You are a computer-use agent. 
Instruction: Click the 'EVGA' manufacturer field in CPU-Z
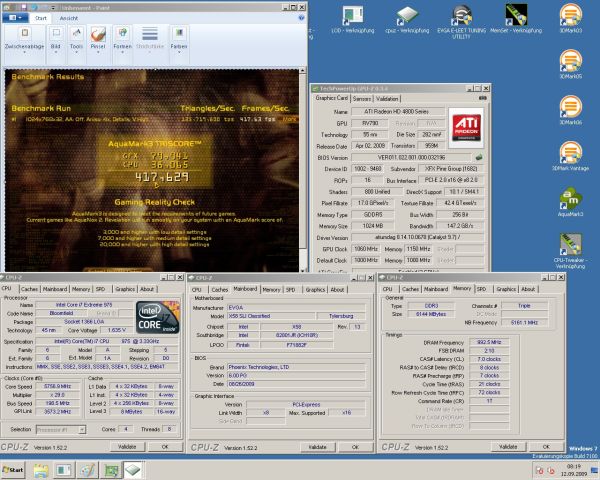(296, 307)
